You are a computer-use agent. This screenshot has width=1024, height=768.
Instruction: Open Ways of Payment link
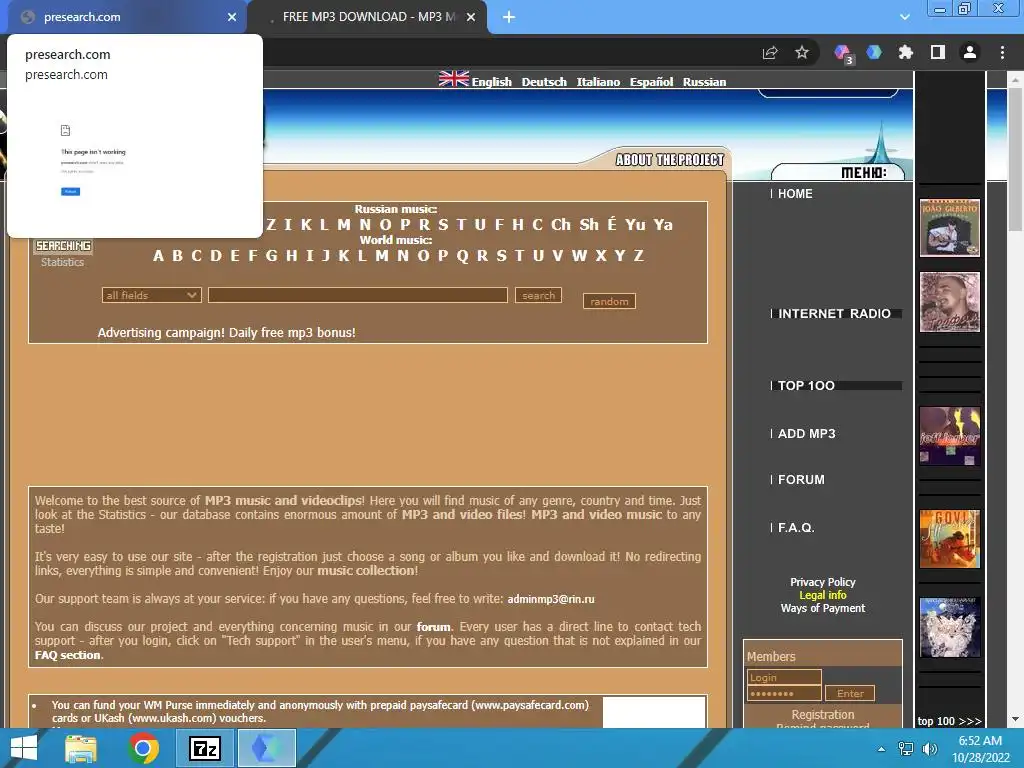pos(822,608)
